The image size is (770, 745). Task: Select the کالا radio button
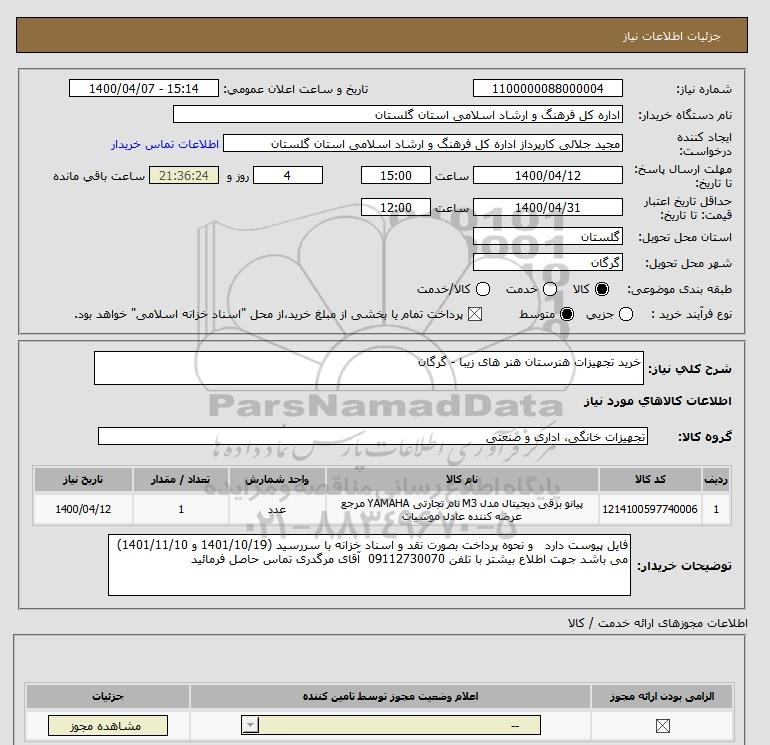click(x=602, y=289)
